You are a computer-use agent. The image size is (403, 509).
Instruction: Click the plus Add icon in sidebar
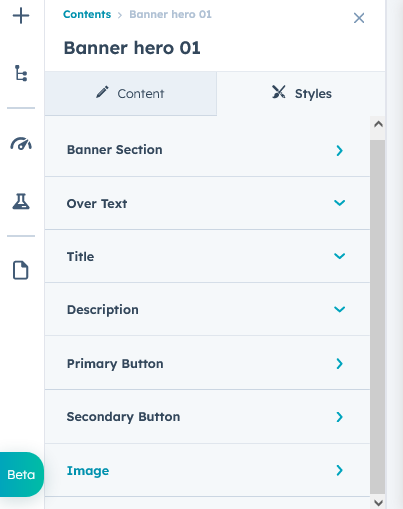(x=21, y=16)
